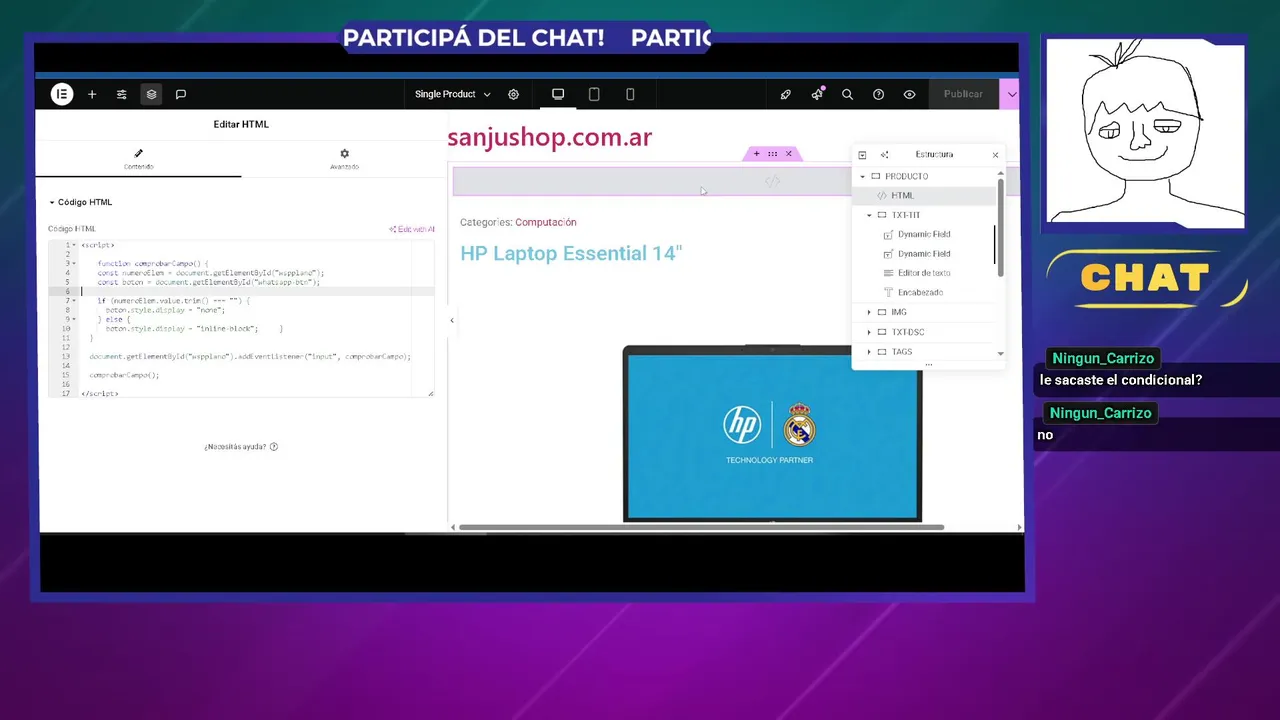Select the first Dynamic Field item
This screenshot has width=1280, height=720.
click(924, 234)
